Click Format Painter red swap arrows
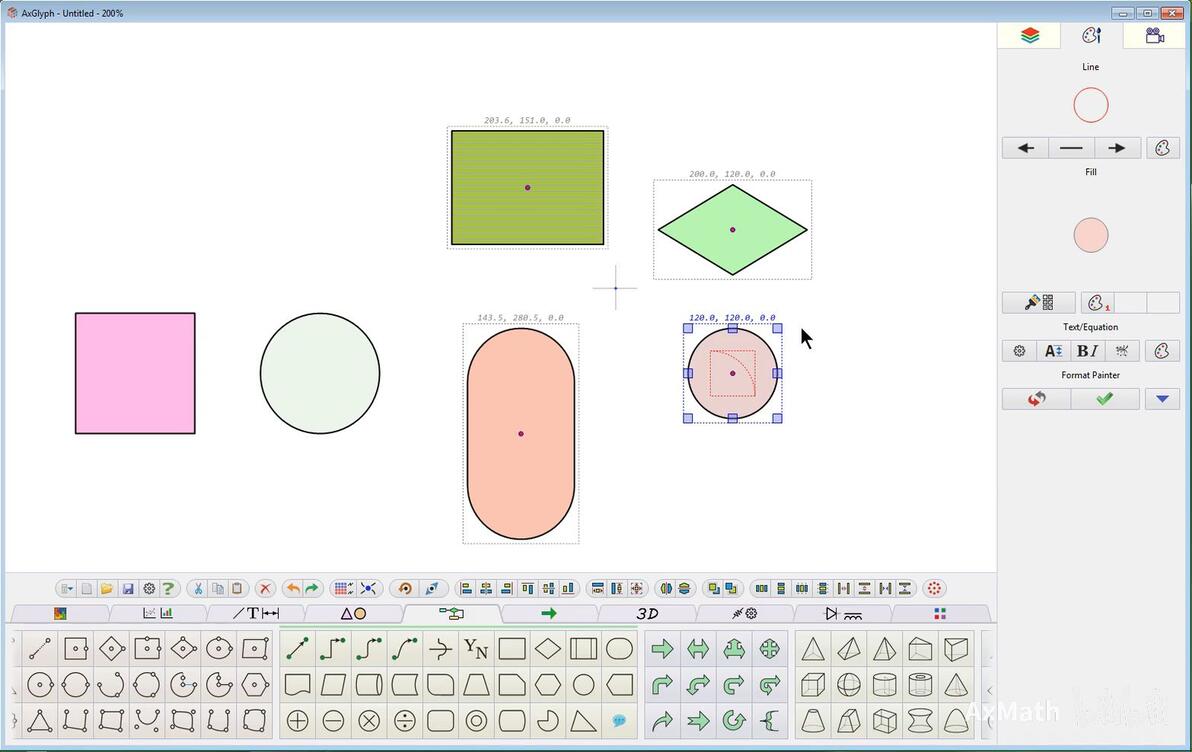The height and width of the screenshot is (752, 1192). point(1036,398)
